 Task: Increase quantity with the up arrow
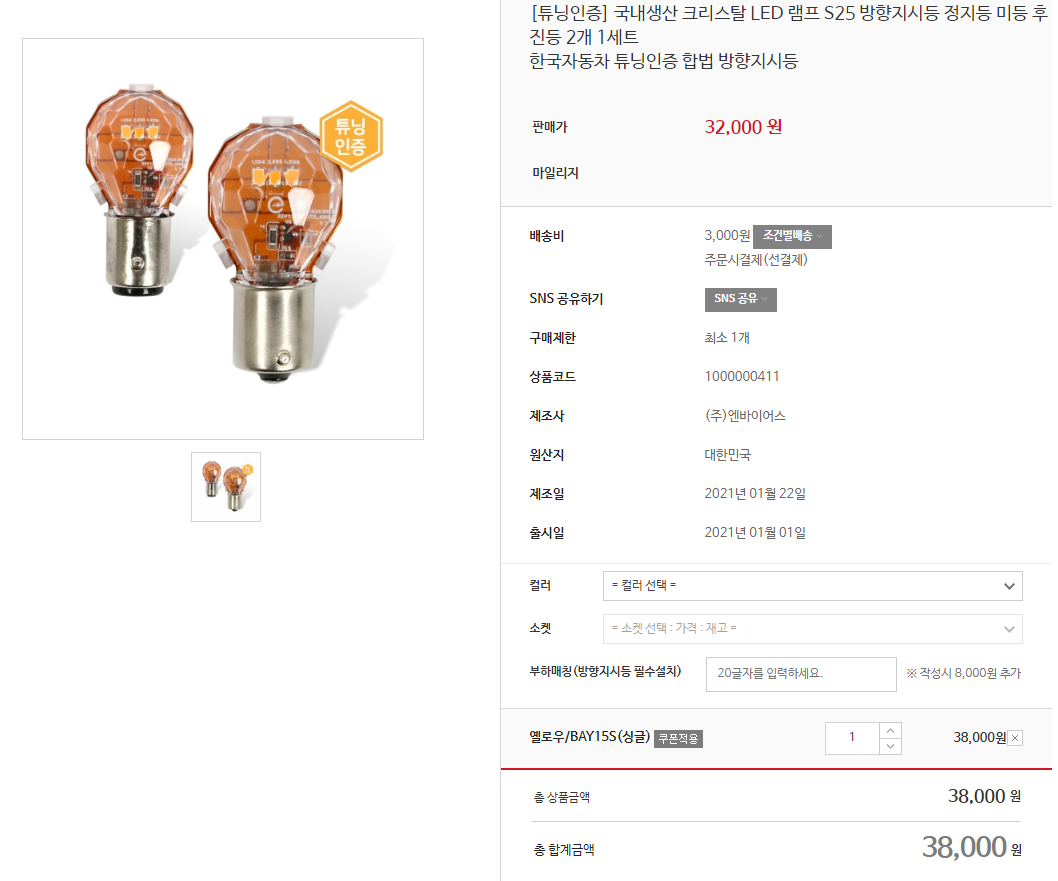click(x=891, y=731)
